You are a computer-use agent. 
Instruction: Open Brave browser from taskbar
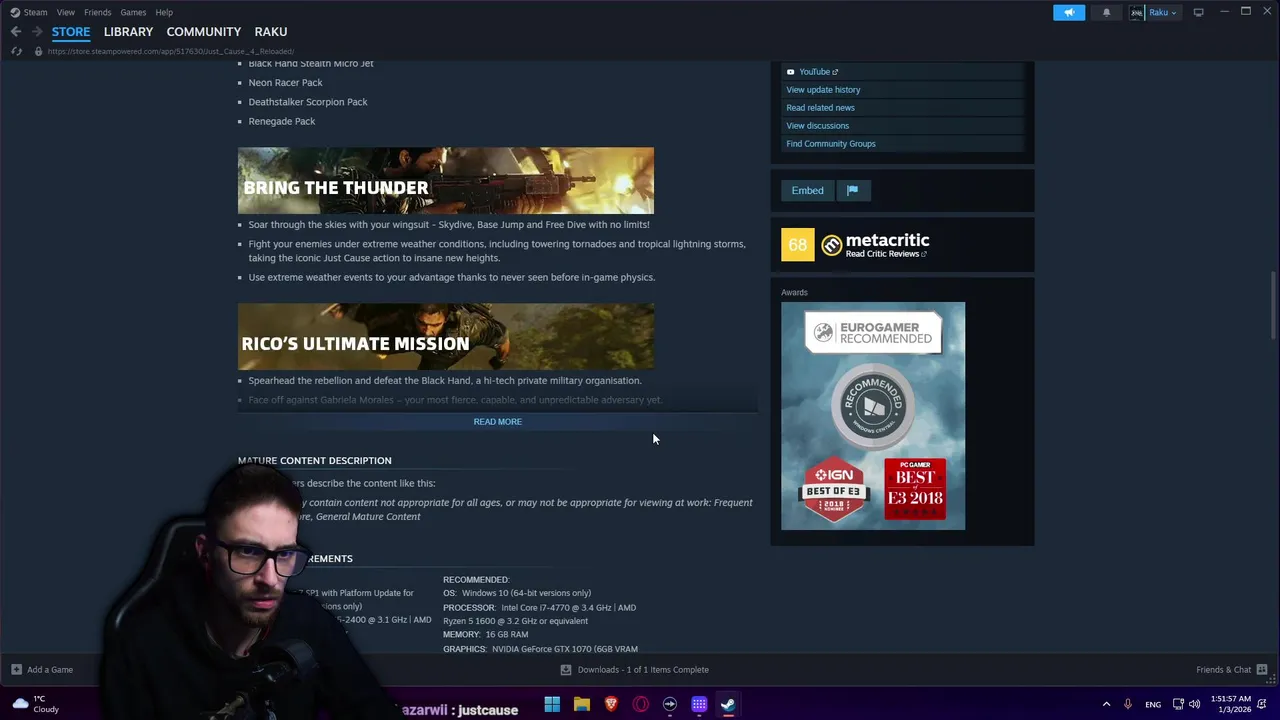point(611,705)
